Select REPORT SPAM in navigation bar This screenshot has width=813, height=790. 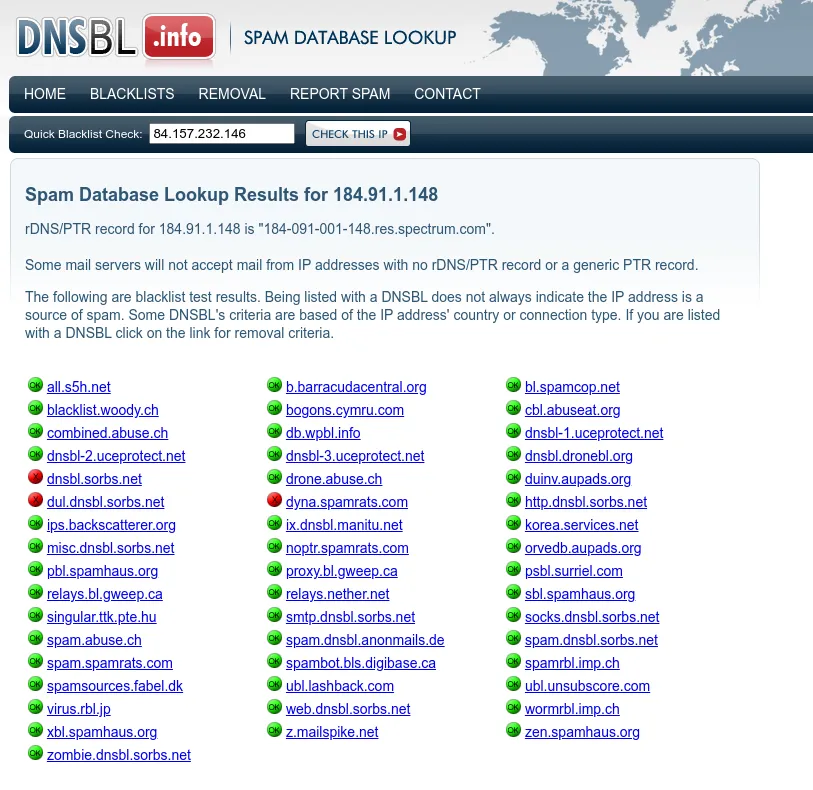[340, 94]
